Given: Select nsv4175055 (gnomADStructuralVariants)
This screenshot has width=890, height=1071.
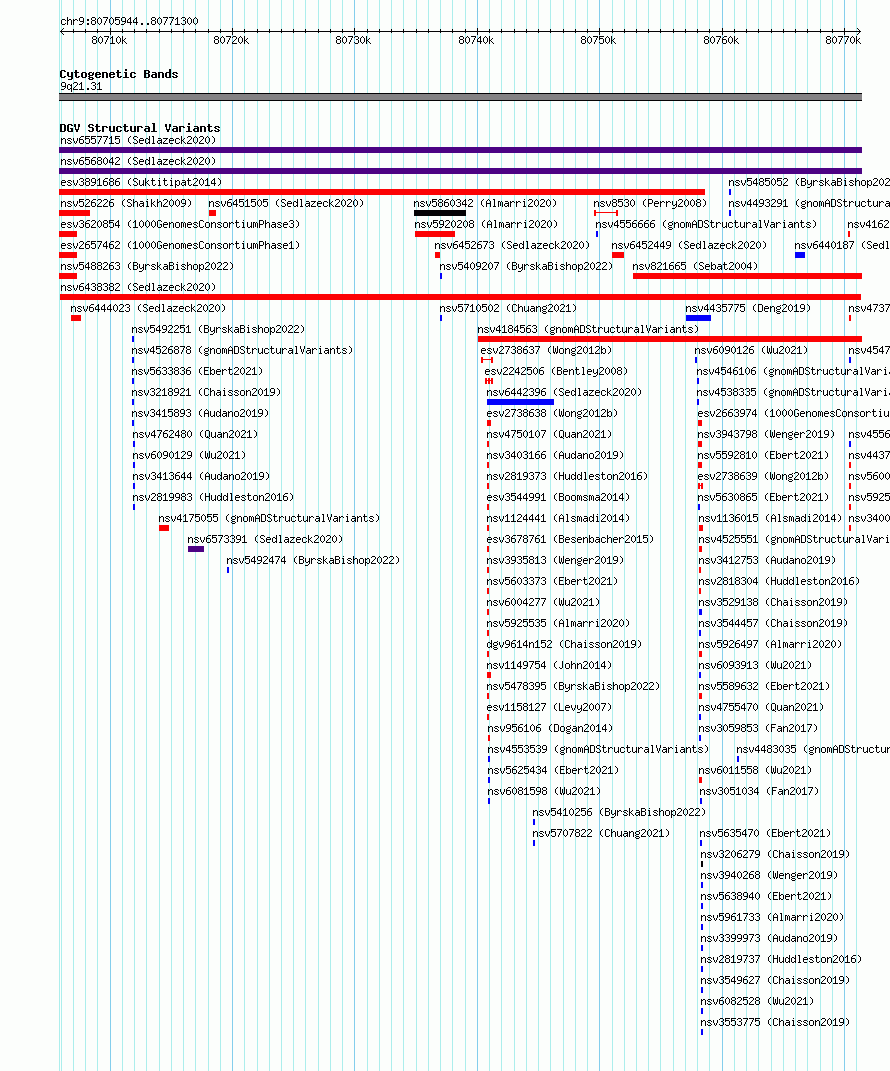Looking at the screenshot, I should tap(269, 518).
